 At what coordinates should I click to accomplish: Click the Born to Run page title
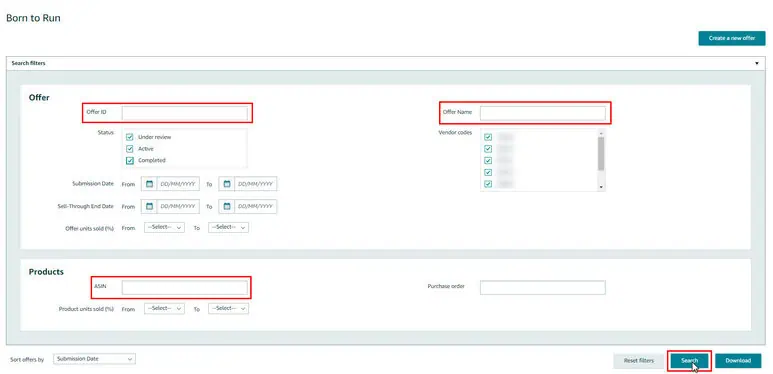34,18
